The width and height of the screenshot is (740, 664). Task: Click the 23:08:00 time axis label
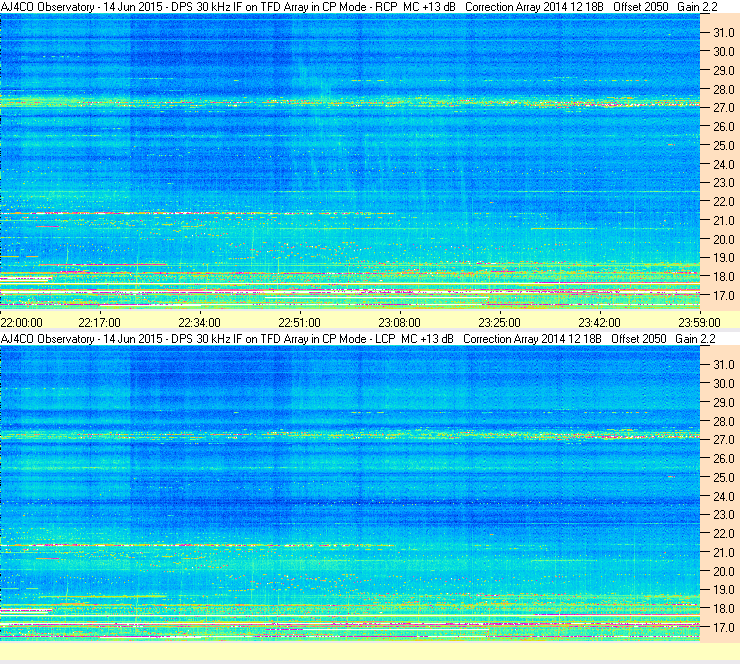pyautogui.click(x=399, y=323)
